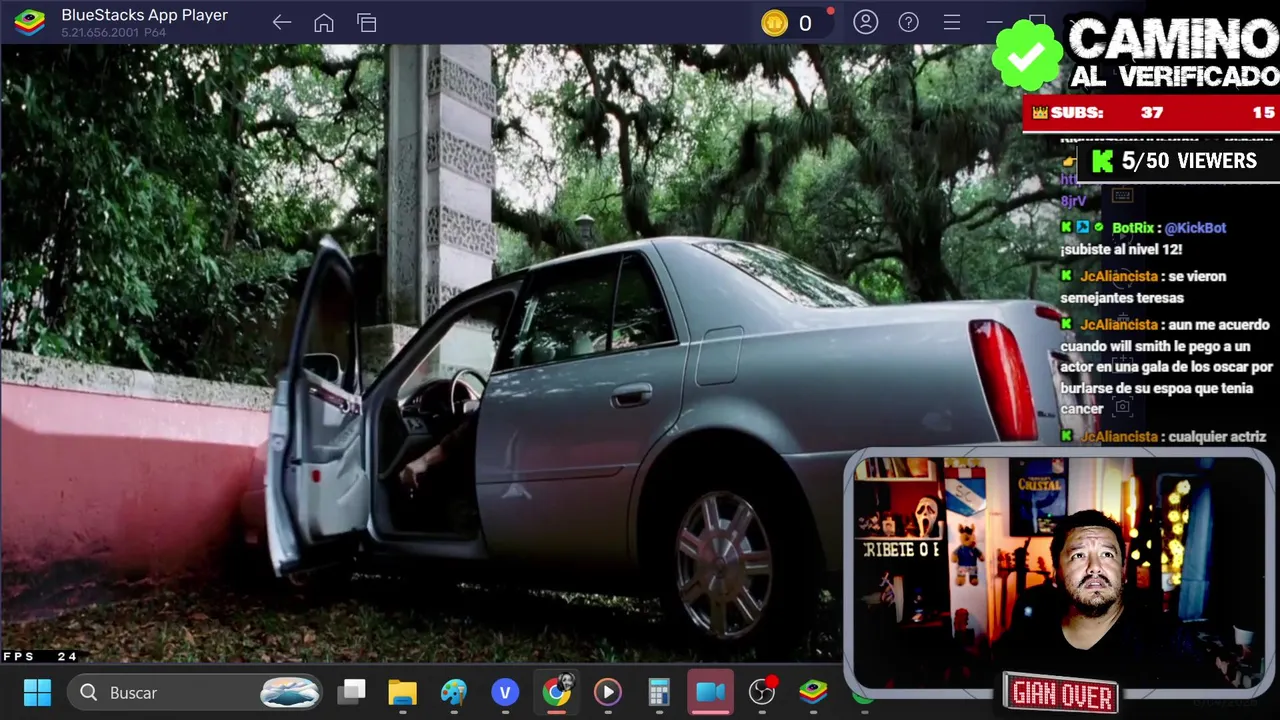The image size is (1280, 720).
Task: Click the BlueStacks logo in the title bar
Action: click(29, 22)
